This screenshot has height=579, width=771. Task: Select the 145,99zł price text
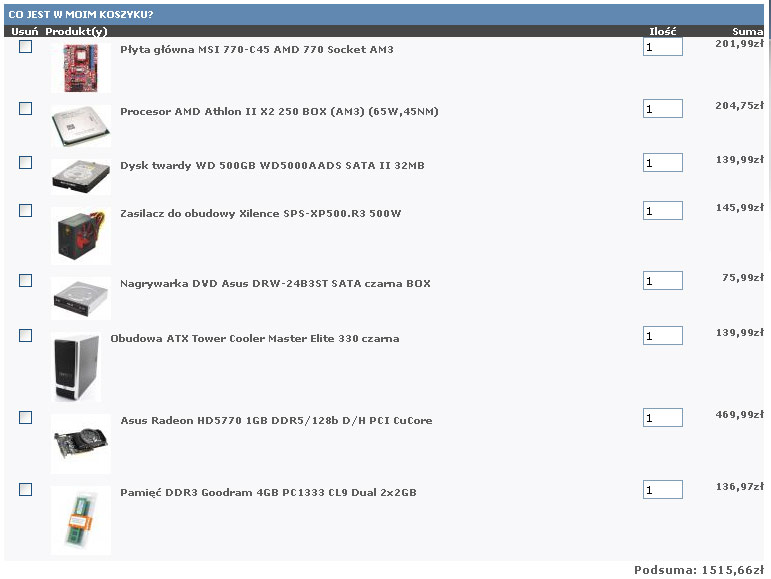pyautogui.click(x=740, y=208)
